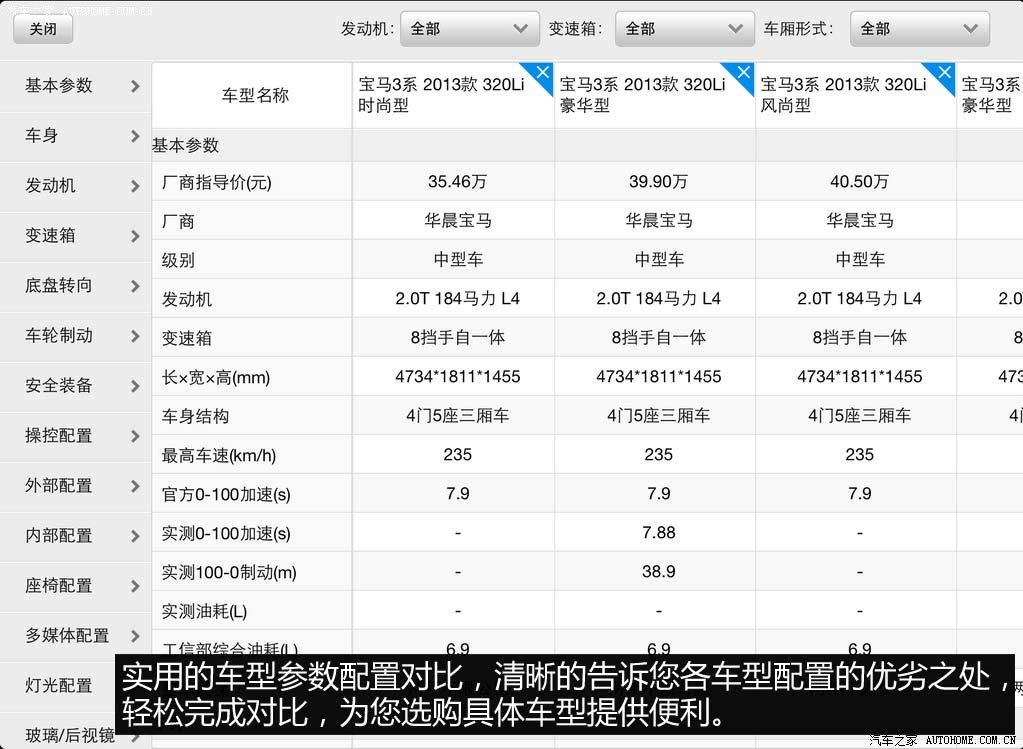
Task: Click the chevron beside 多媒体配置
Action: point(135,636)
